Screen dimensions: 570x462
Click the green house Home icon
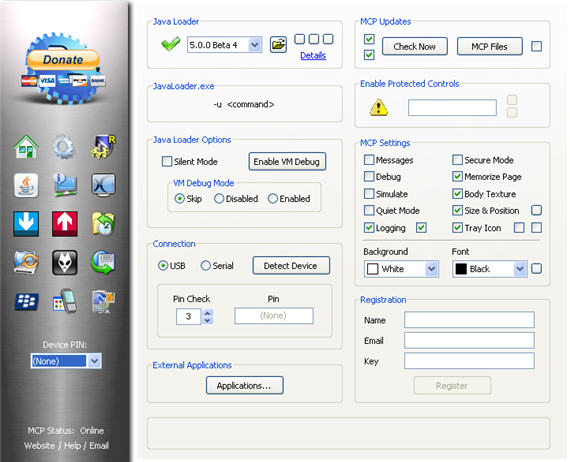[26, 147]
